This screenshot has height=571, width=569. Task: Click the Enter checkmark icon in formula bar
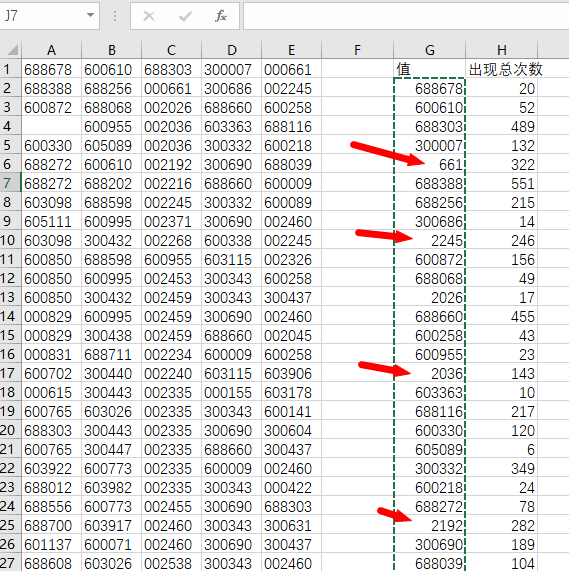point(185,16)
